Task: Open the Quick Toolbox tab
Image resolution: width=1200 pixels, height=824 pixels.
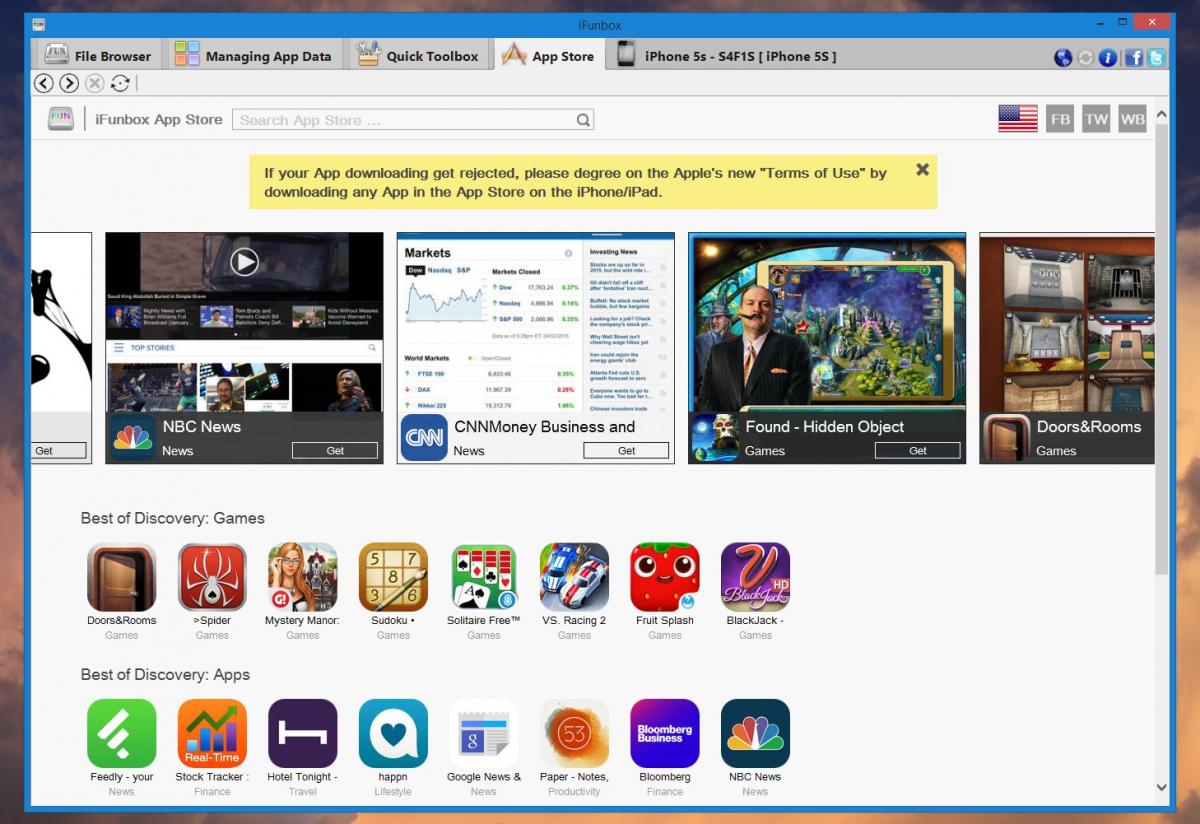Action: coord(418,55)
